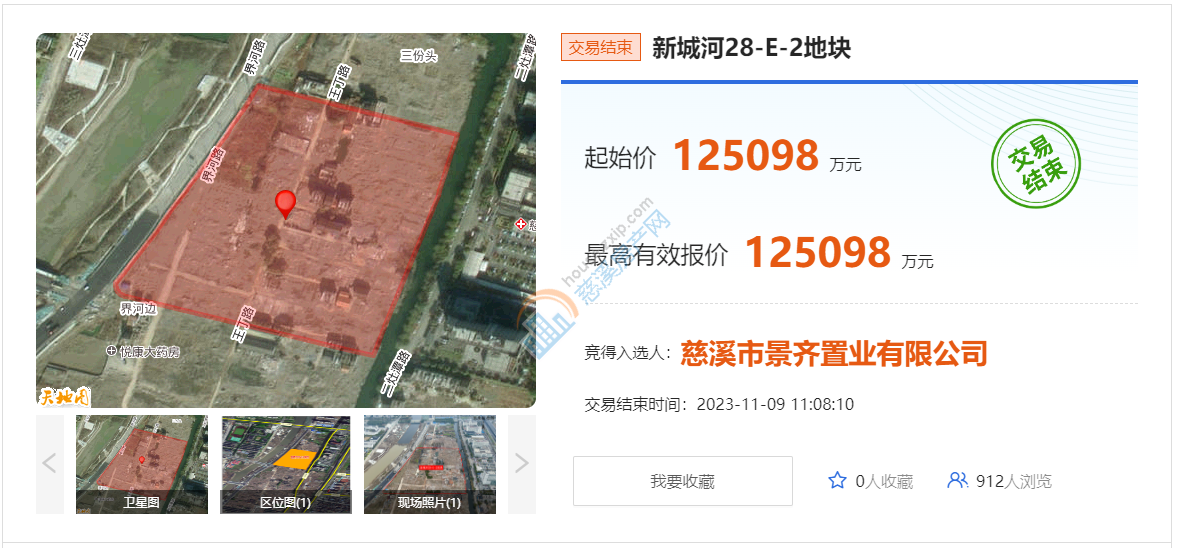Click the 三份头 label on the map

coord(418,55)
